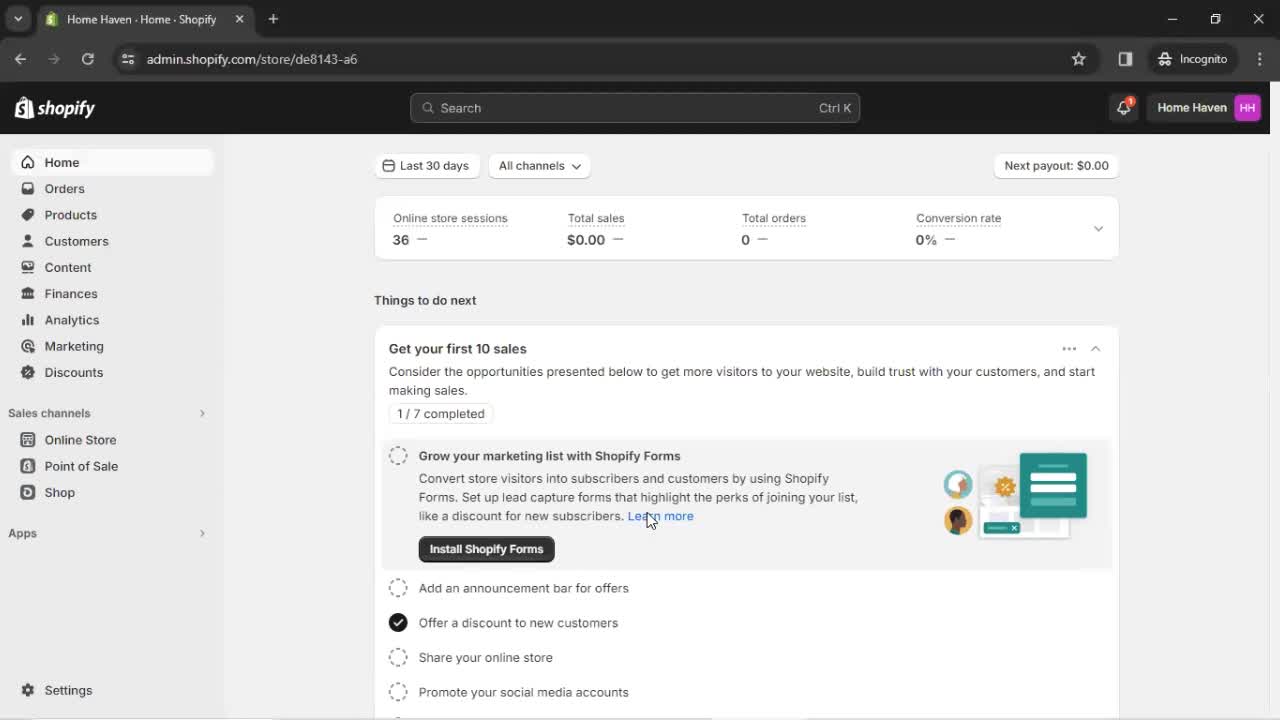
Task: Click the Home house icon in the sidebar
Action: [x=28, y=162]
